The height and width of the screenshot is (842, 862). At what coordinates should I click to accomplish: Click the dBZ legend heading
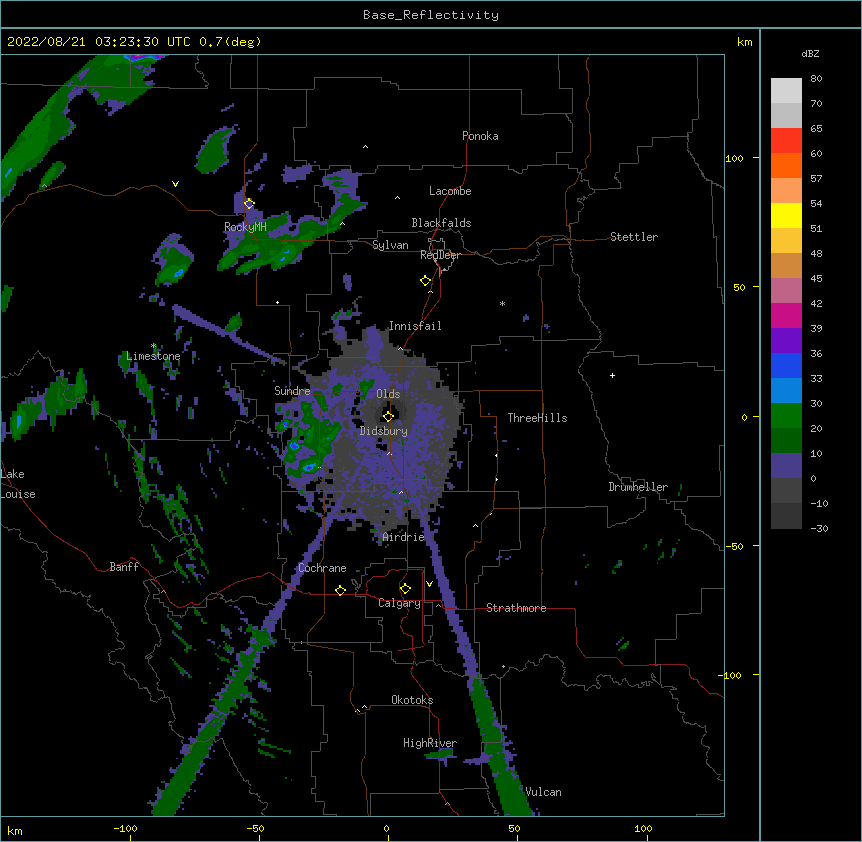pyautogui.click(x=810, y=54)
